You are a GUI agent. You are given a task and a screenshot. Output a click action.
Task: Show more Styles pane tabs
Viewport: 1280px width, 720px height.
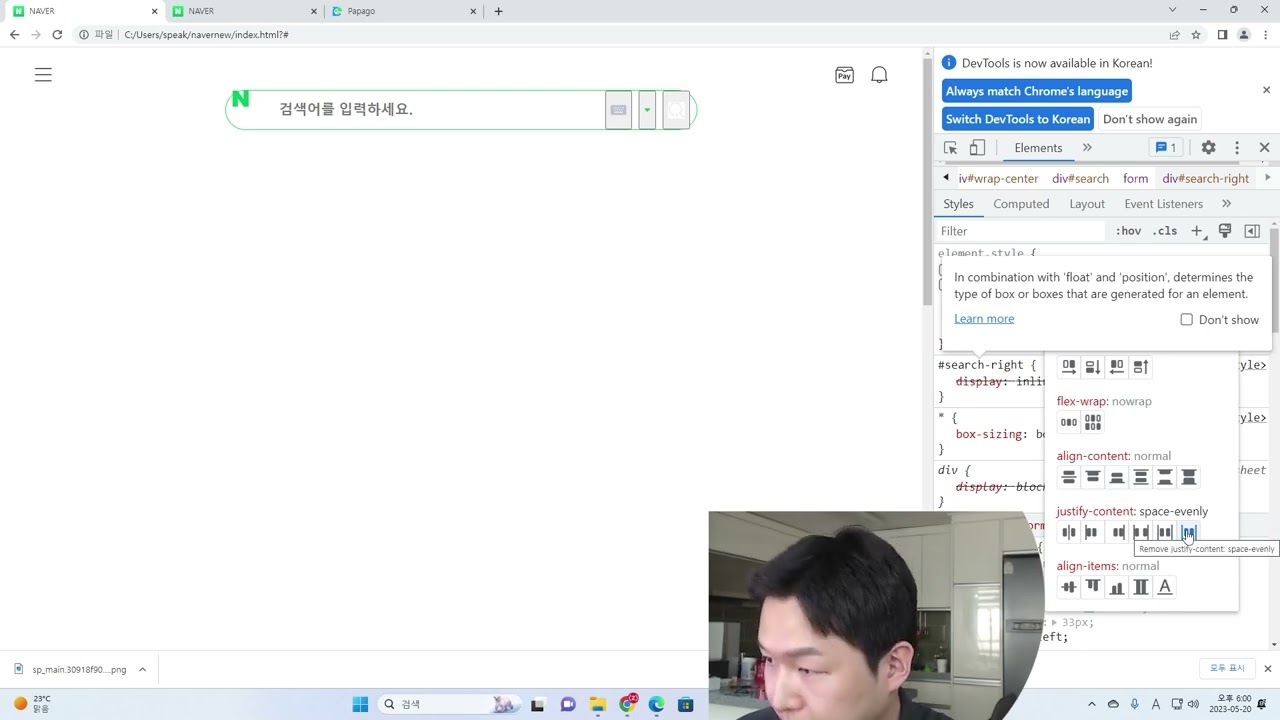[x=1226, y=204]
